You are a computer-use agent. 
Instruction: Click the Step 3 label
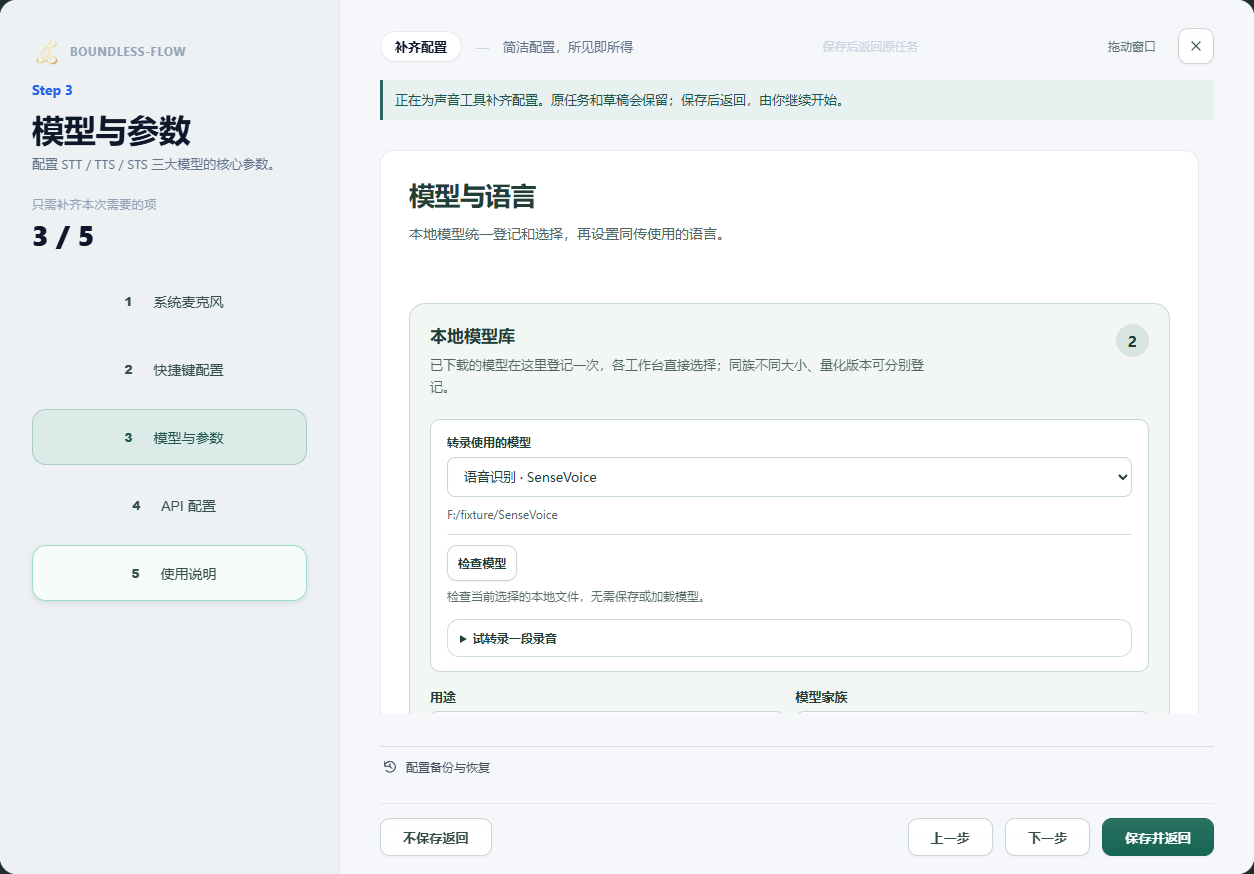pos(52,90)
